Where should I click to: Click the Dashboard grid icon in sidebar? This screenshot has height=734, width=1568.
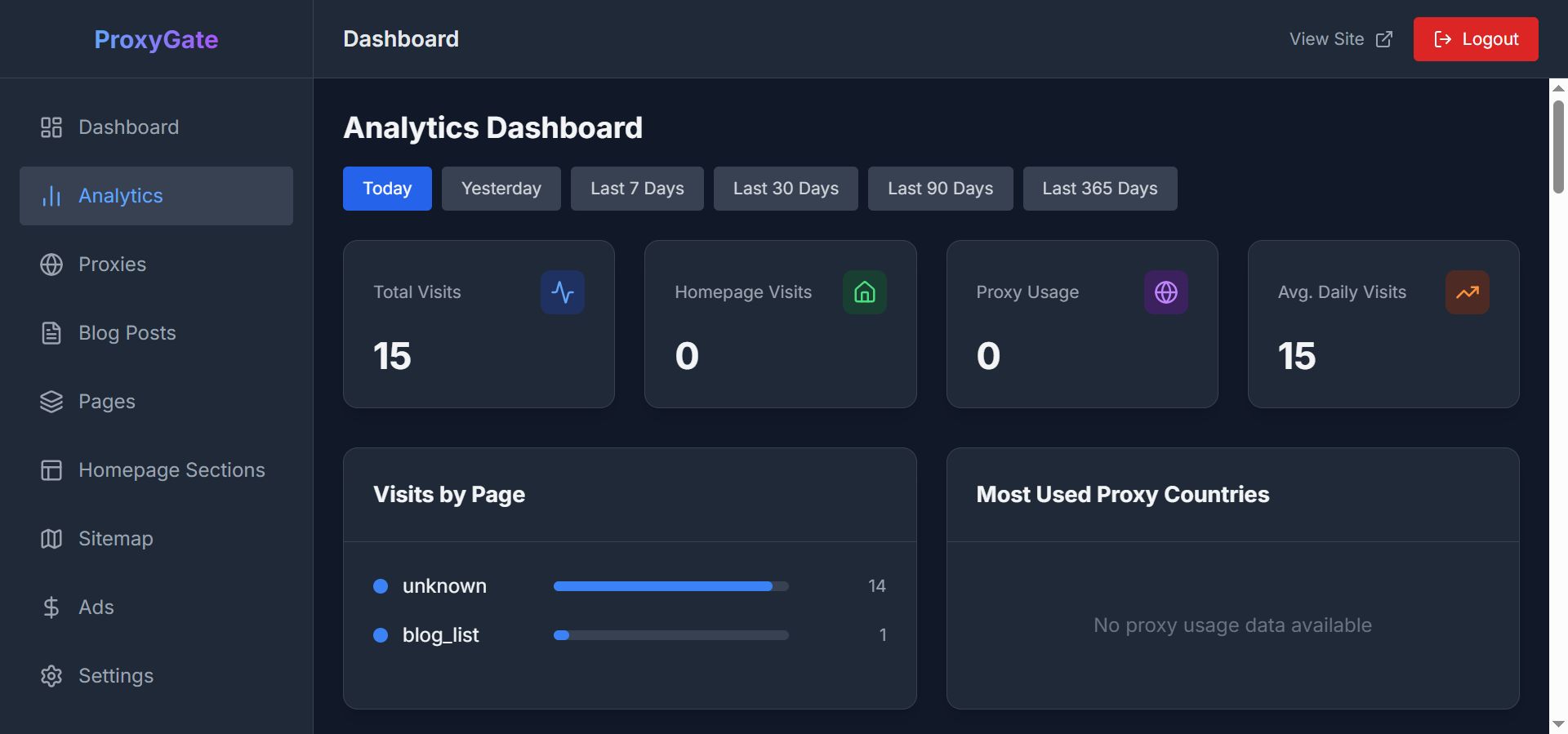51,127
